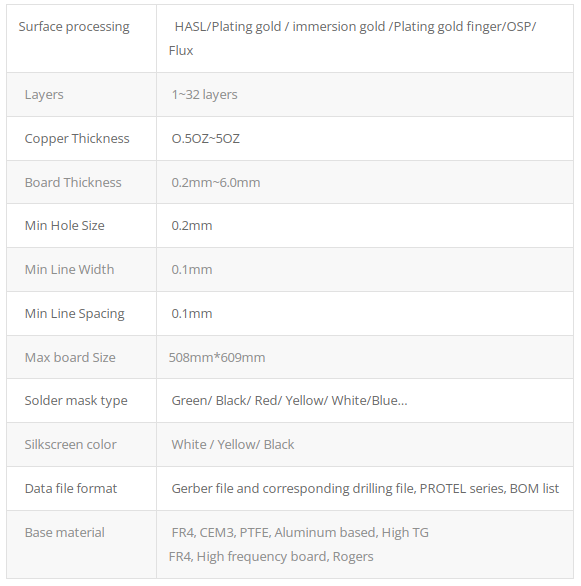Click the Board Thickness label
The width and height of the screenshot is (581, 586).
coord(73,182)
